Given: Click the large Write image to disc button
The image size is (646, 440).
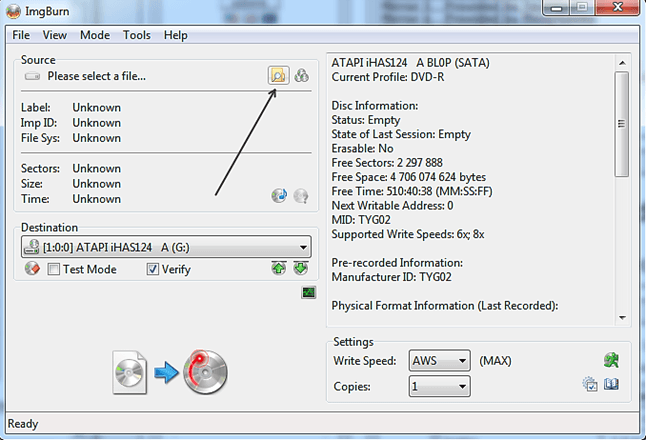Looking at the screenshot, I should pyautogui.click(x=171, y=373).
